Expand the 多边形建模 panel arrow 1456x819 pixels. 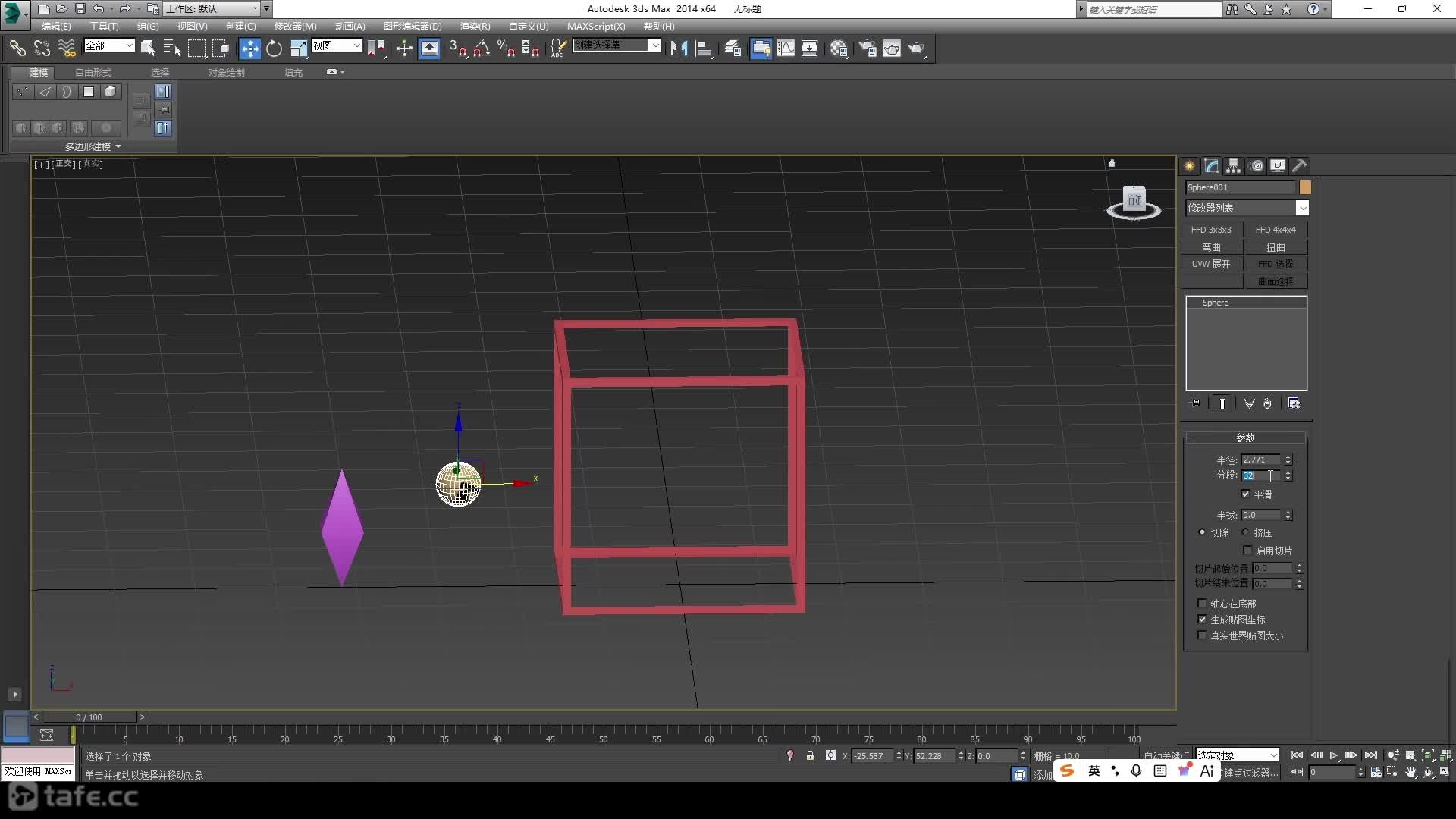coord(118,146)
